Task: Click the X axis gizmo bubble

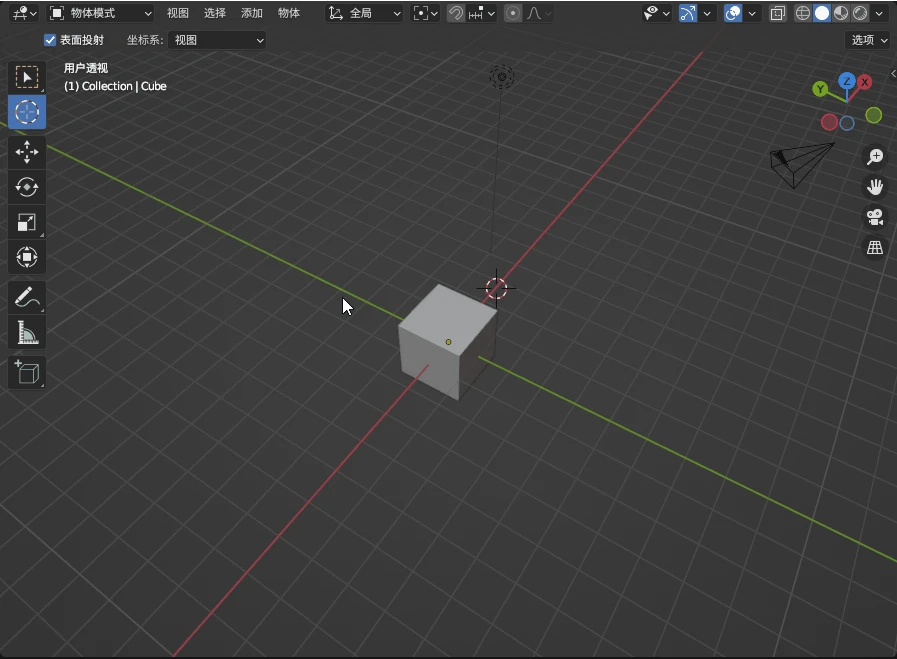Action: [864, 82]
